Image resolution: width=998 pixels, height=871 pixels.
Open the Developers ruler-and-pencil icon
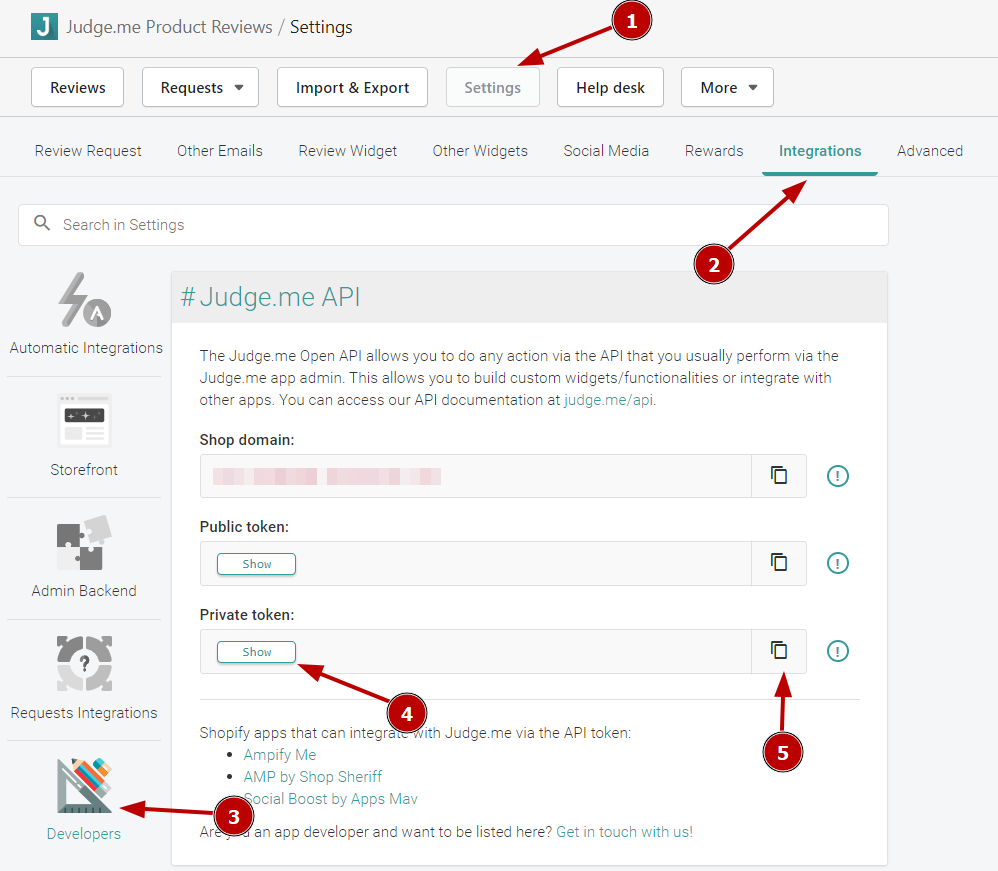pyautogui.click(x=84, y=786)
